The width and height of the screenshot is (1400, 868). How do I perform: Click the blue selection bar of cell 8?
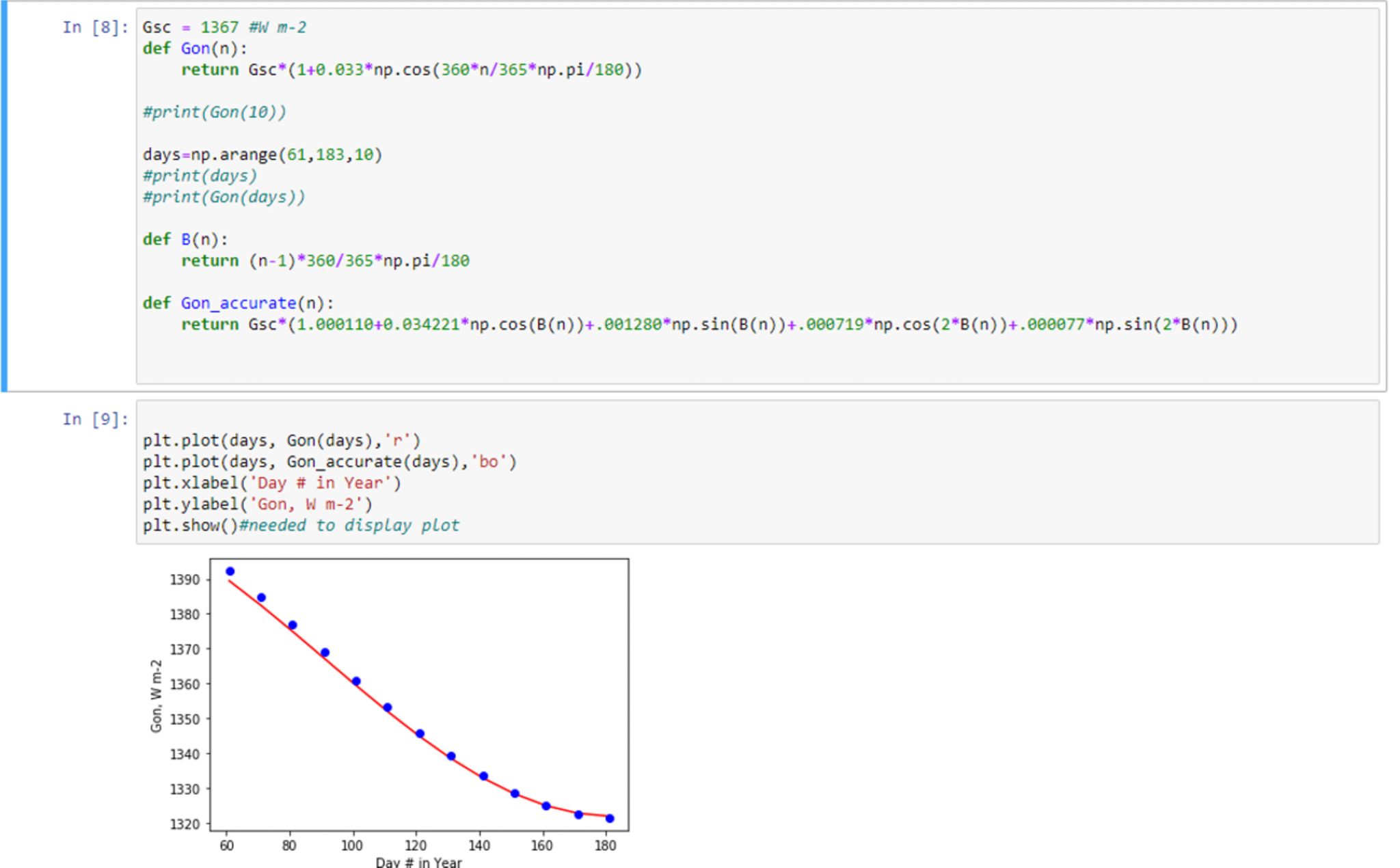point(4,196)
